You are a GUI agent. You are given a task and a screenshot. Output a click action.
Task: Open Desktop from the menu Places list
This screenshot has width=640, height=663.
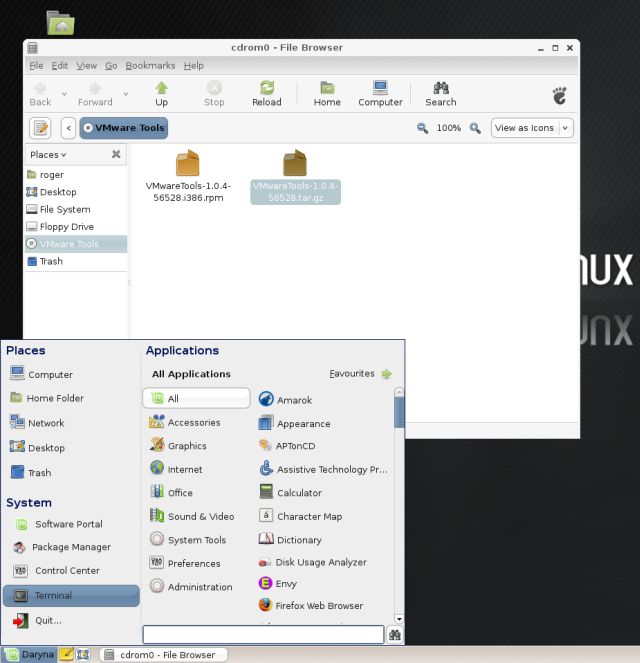37,447
